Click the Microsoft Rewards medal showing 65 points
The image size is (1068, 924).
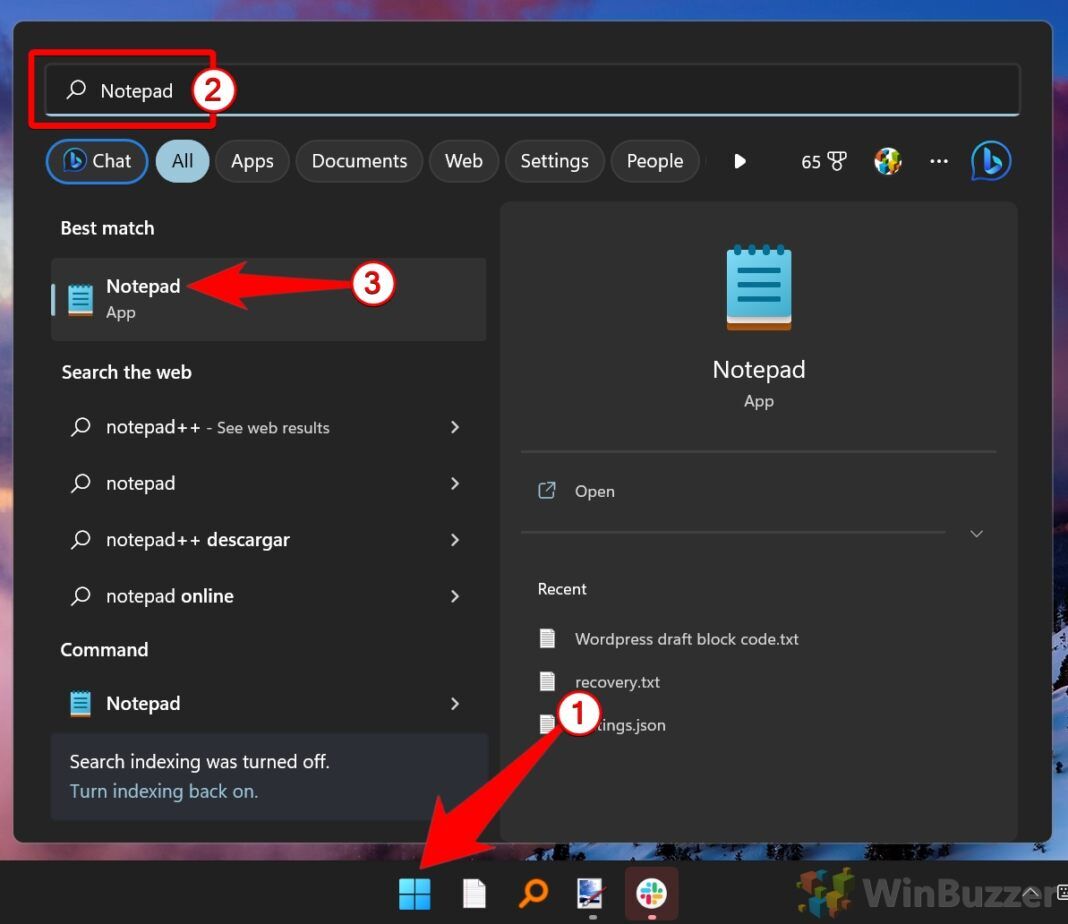pos(823,161)
